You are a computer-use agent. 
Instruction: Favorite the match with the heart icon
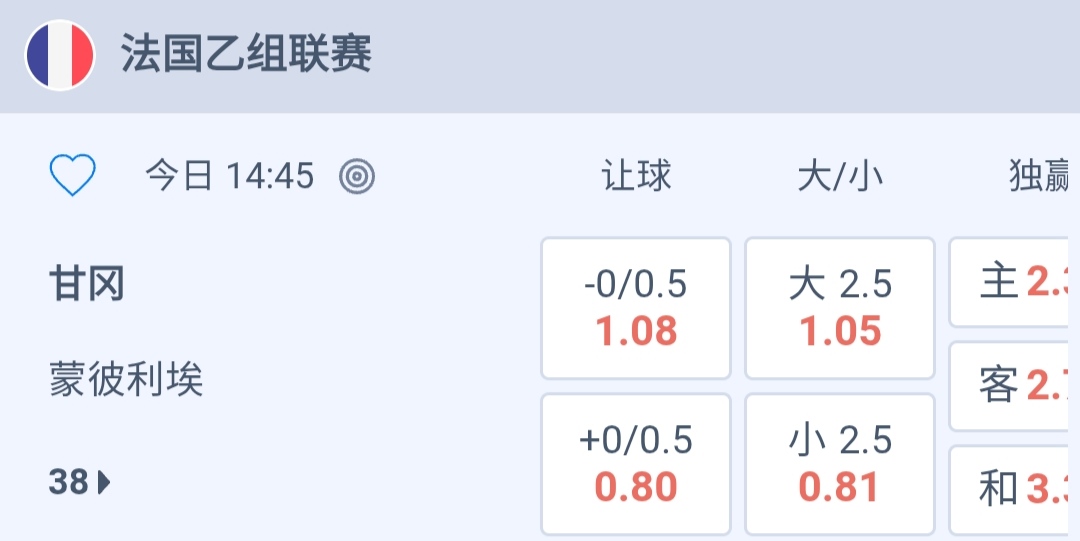pos(73,177)
